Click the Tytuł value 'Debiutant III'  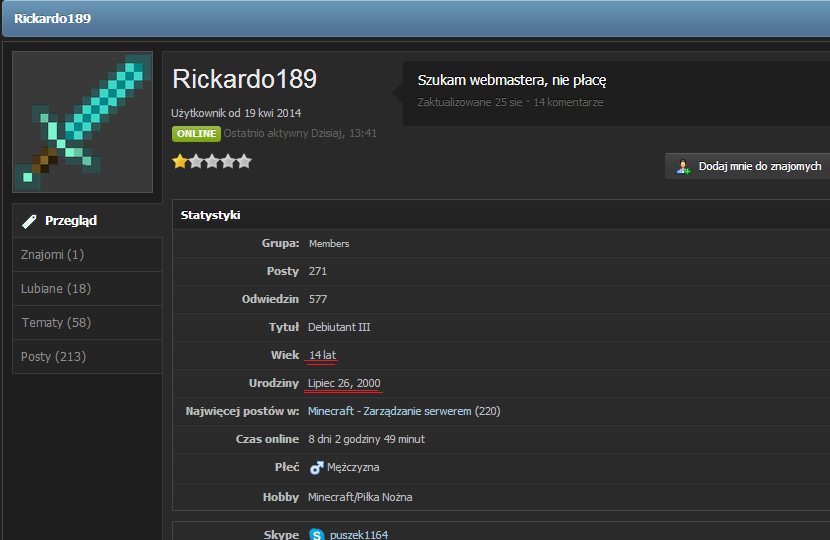point(339,327)
